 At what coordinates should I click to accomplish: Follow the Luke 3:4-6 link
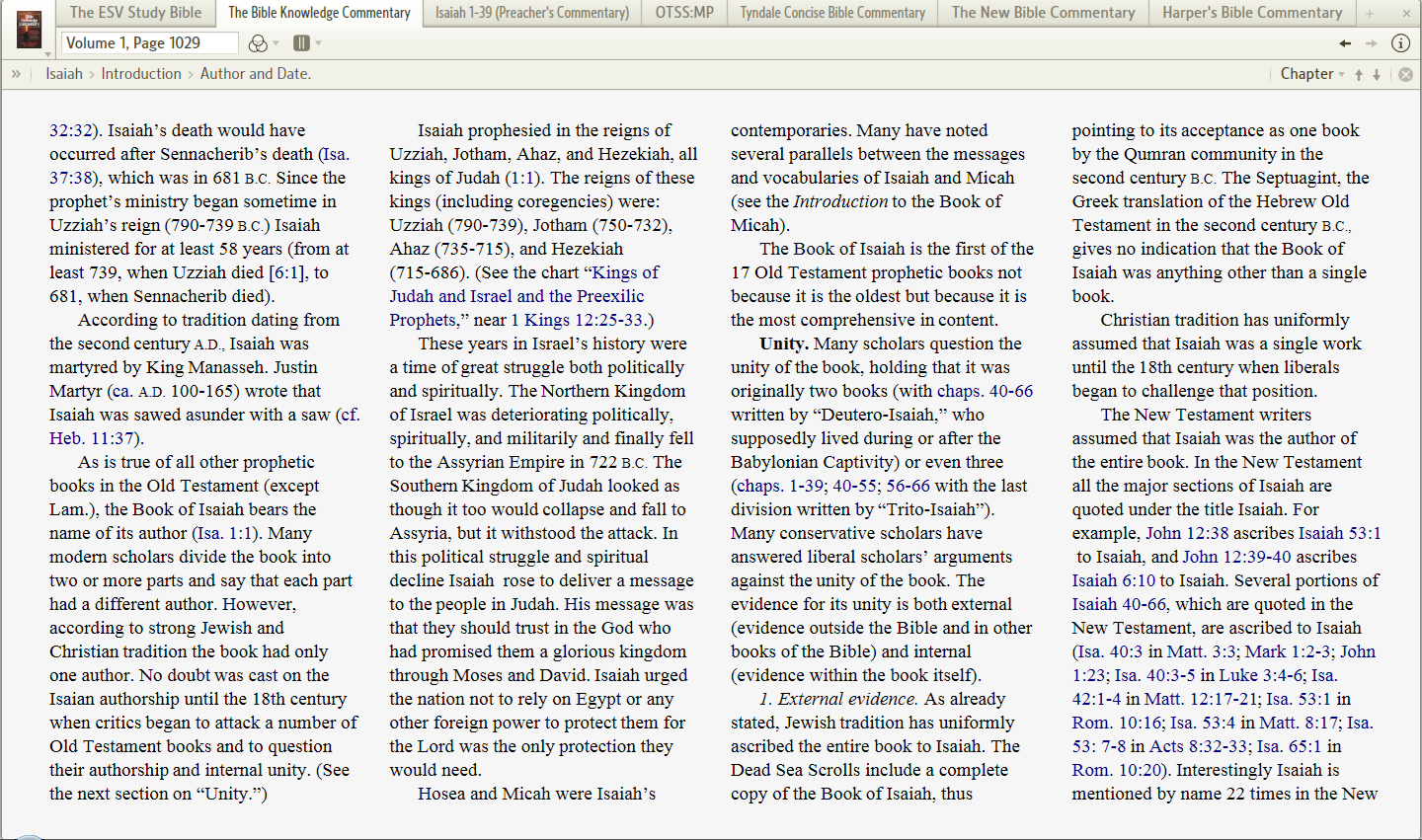(x=1259, y=675)
